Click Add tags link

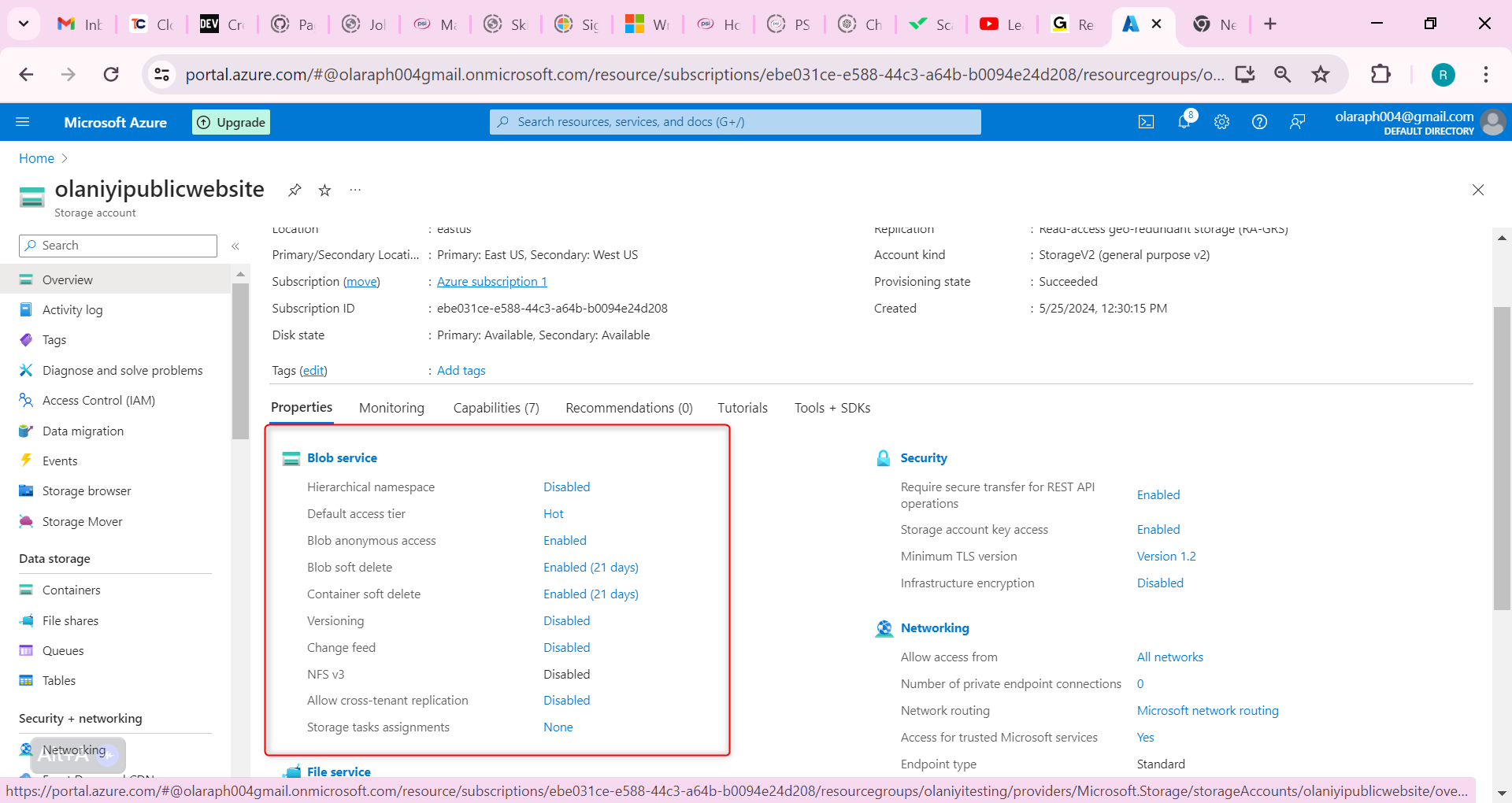pyautogui.click(x=461, y=371)
